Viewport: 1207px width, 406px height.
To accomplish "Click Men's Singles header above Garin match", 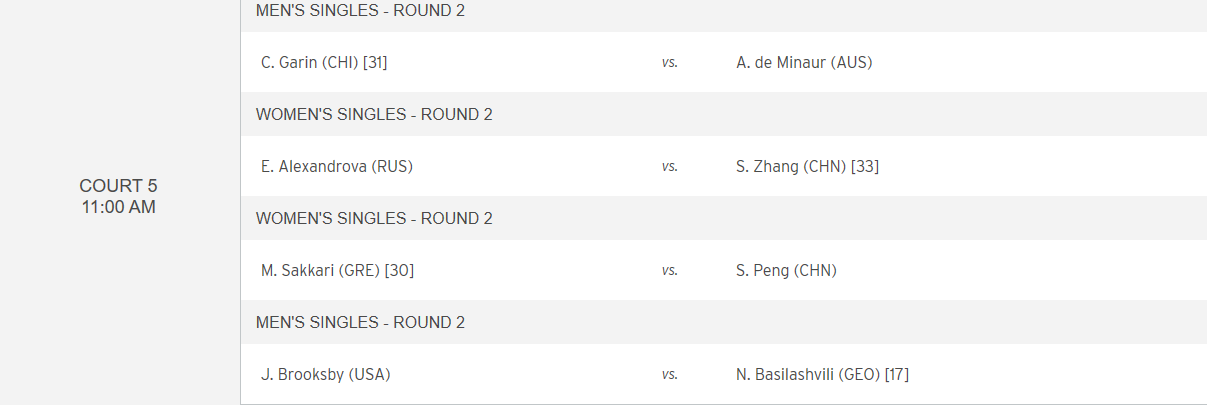I will tap(360, 11).
